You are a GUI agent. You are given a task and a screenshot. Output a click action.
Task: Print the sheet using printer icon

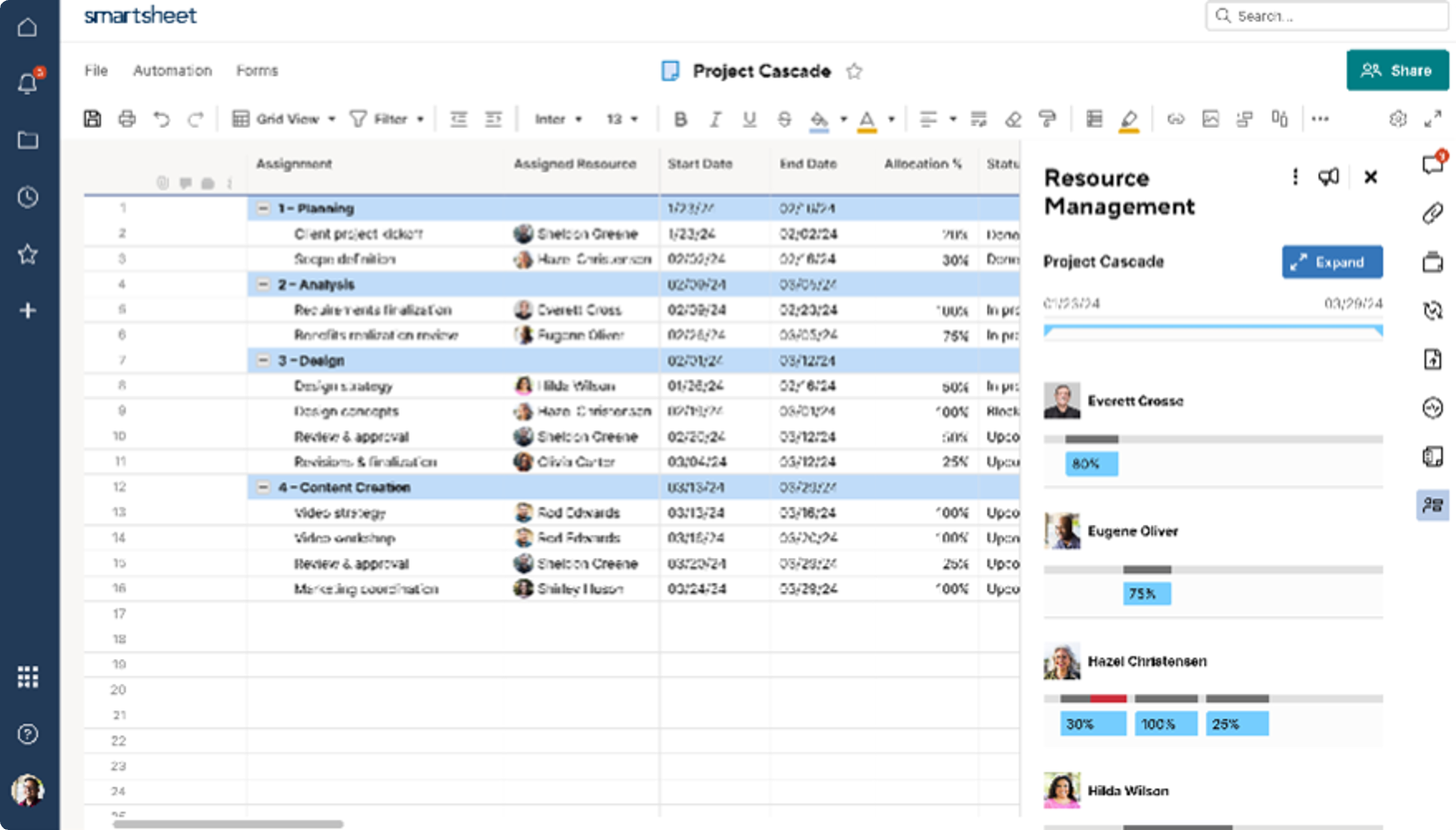tap(127, 119)
